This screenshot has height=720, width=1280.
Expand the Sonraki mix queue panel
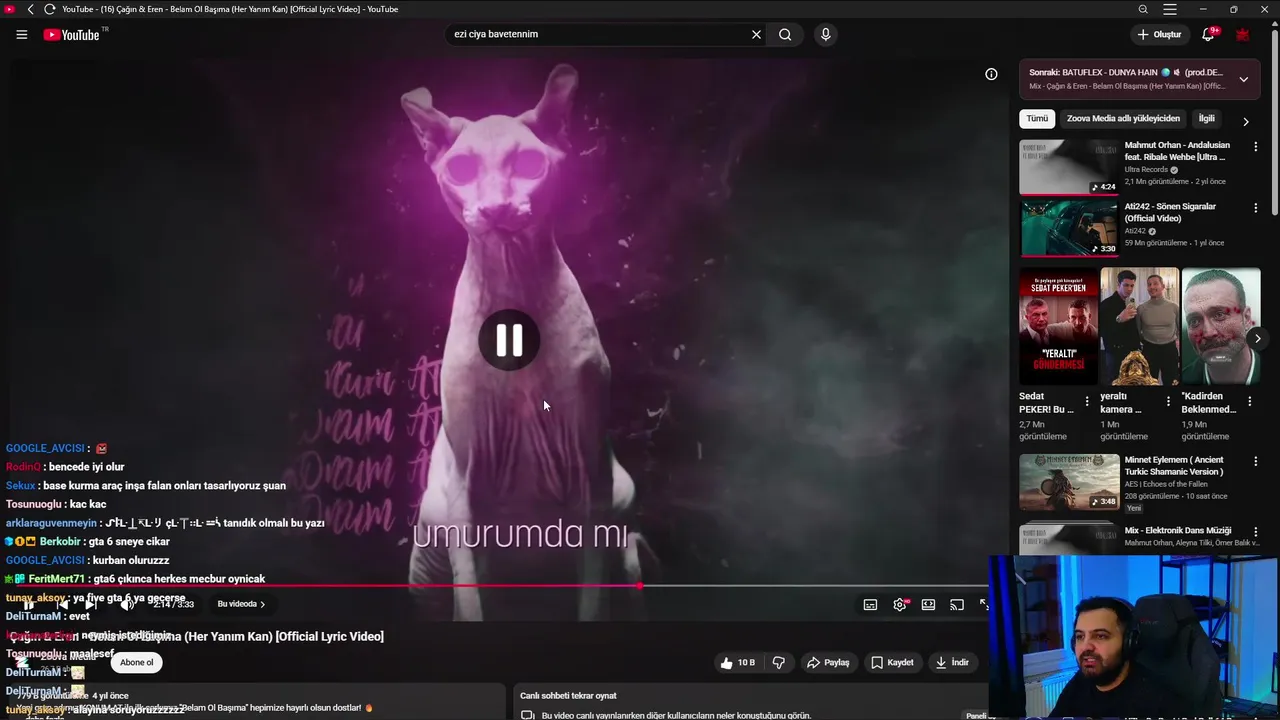point(1243,79)
